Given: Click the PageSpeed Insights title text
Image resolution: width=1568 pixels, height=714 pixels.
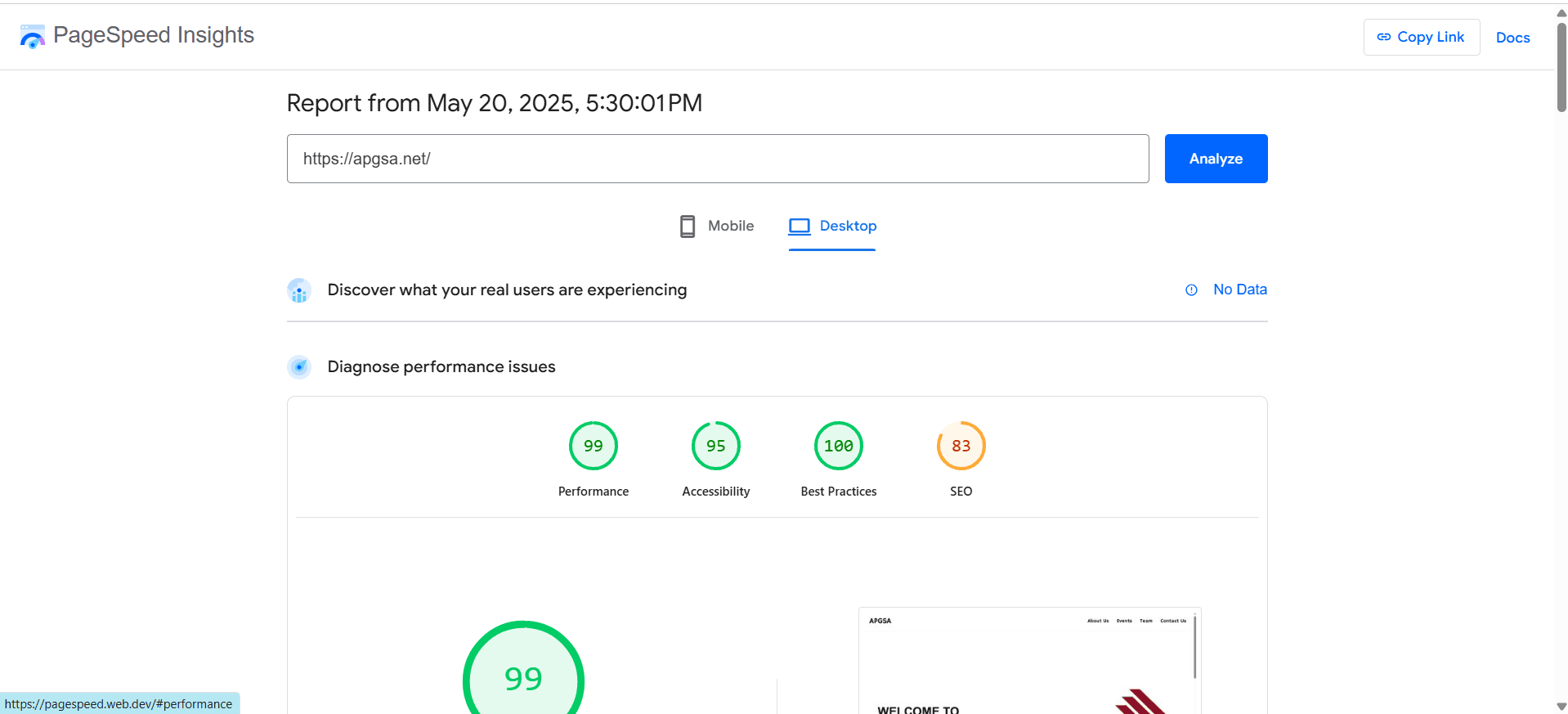Looking at the screenshot, I should tap(154, 35).
